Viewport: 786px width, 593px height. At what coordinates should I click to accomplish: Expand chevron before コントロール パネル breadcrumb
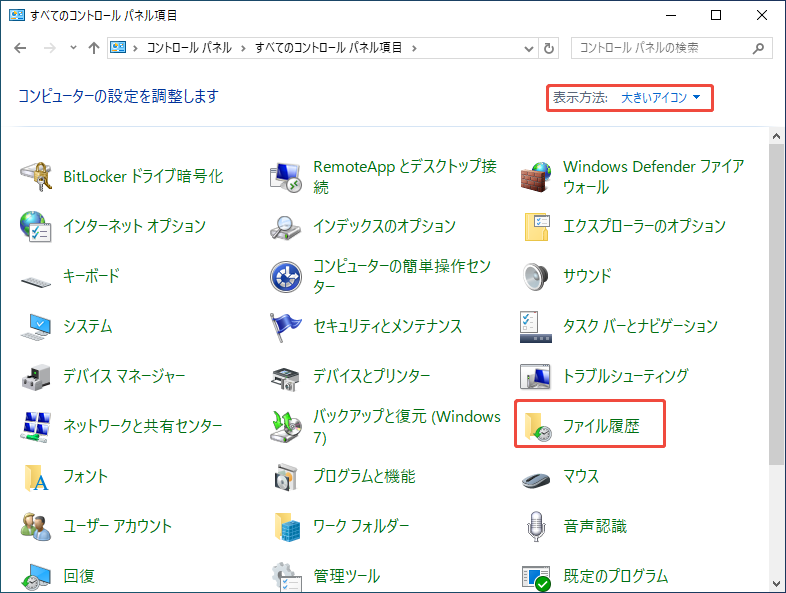point(135,48)
